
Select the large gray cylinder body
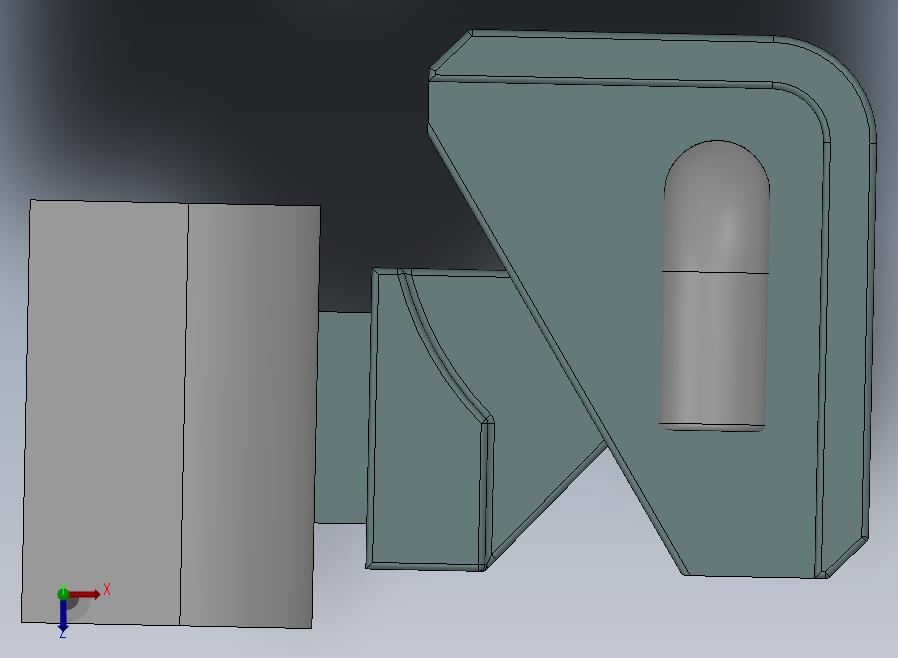point(171,413)
